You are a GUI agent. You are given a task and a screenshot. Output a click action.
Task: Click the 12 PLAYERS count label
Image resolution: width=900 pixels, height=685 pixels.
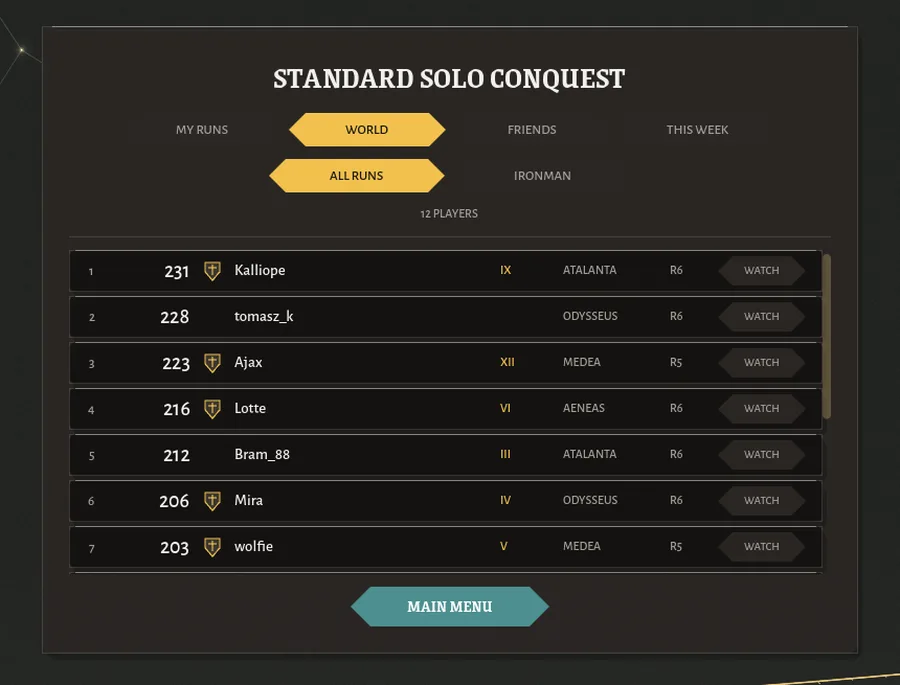click(x=449, y=214)
